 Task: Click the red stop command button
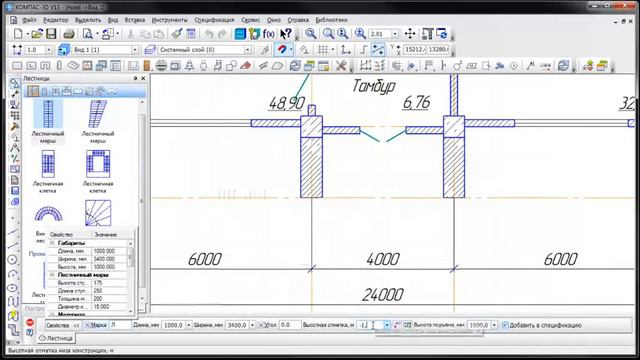click(30, 322)
